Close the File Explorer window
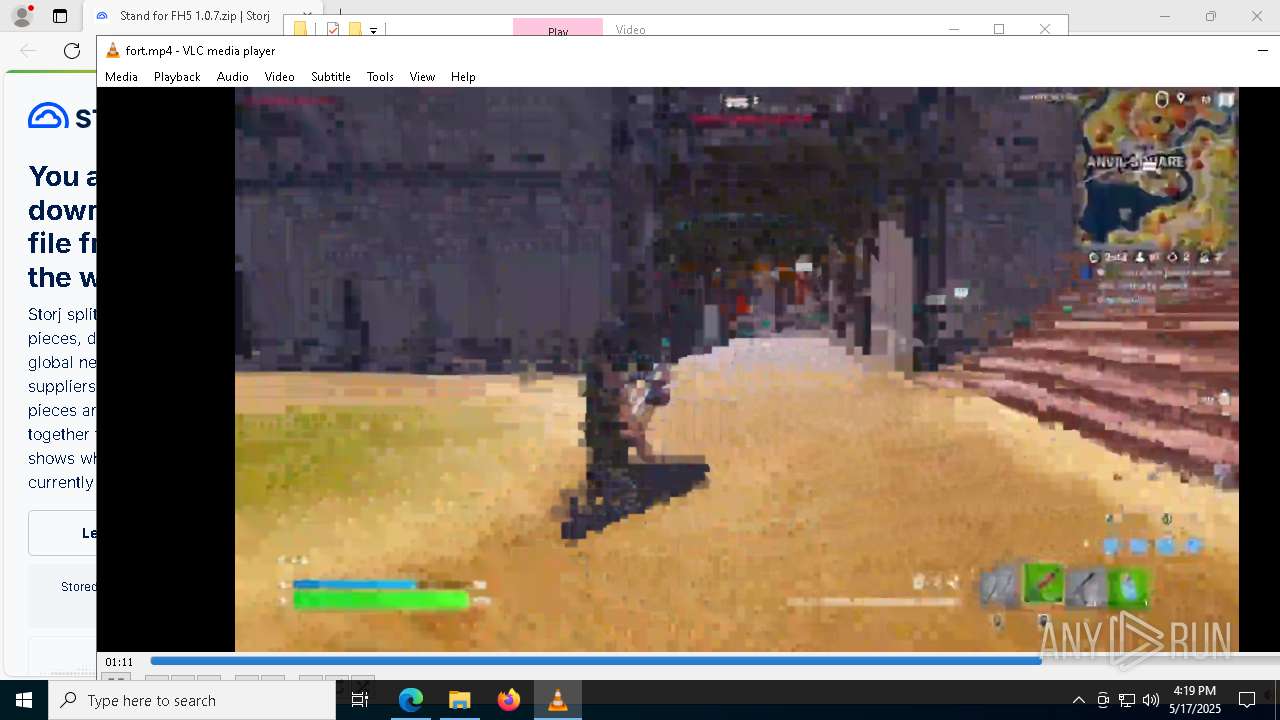1280x720 pixels. pos(1045,29)
